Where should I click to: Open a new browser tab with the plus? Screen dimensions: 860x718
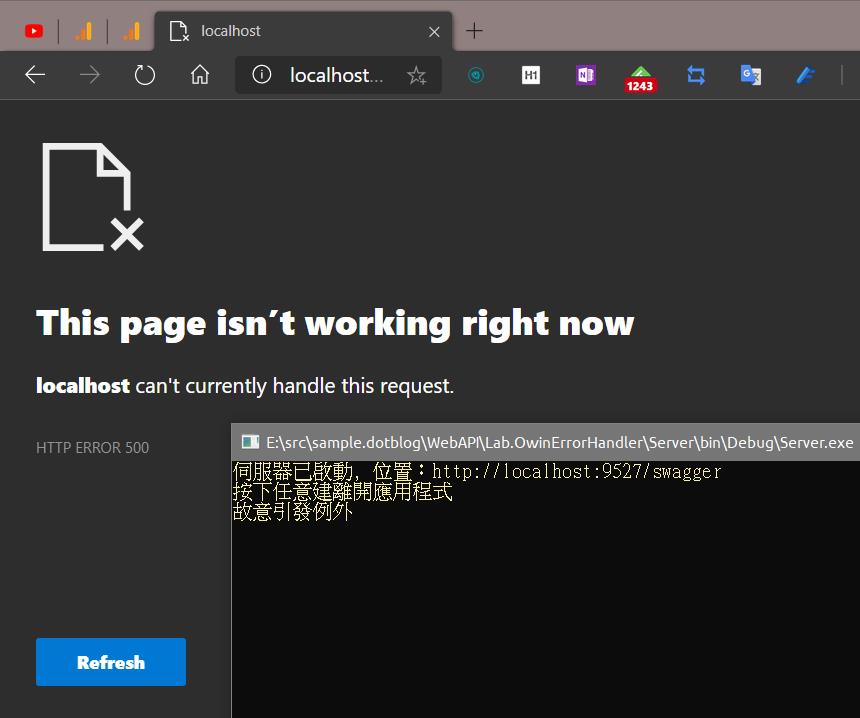(473, 31)
